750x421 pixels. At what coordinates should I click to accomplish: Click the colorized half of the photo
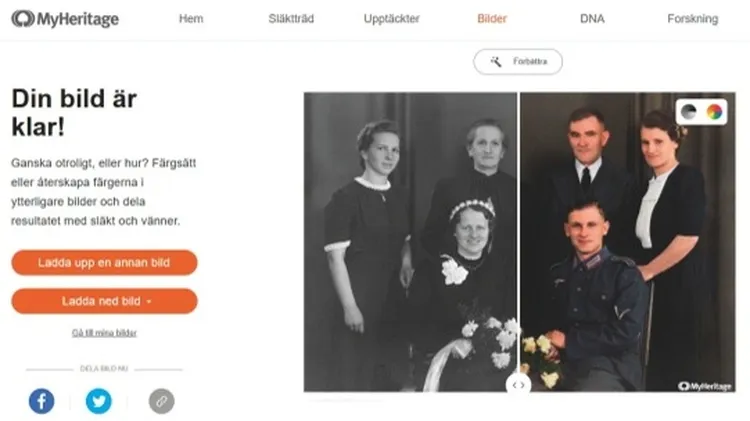628,242
